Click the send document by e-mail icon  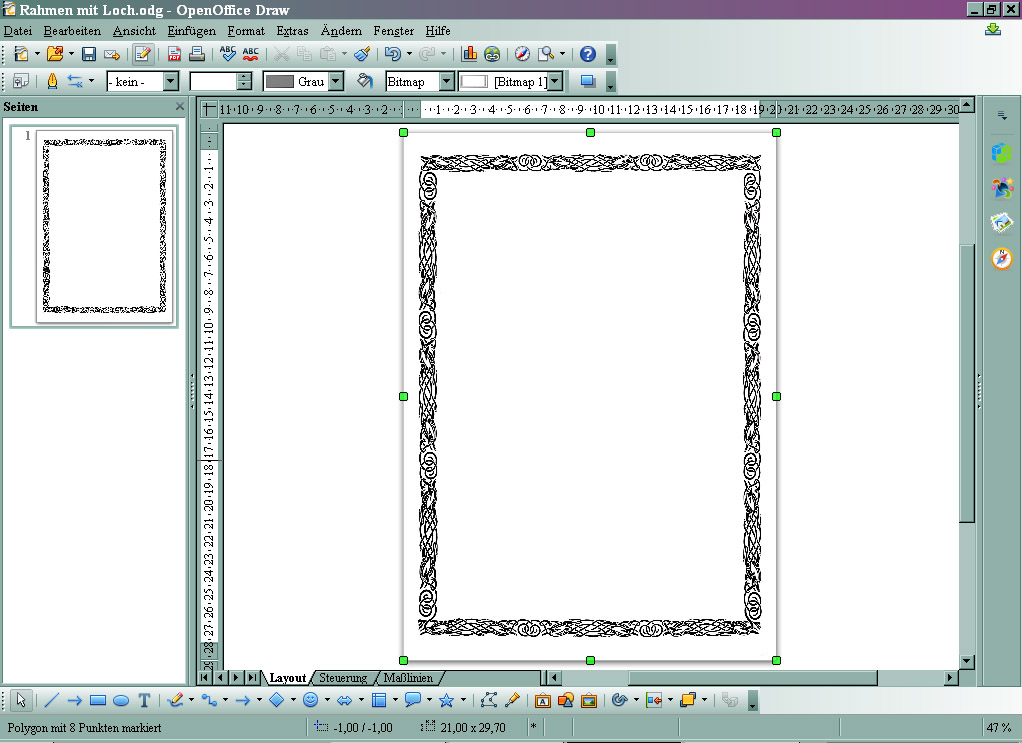pyautogui.click(x=111, y=54)
